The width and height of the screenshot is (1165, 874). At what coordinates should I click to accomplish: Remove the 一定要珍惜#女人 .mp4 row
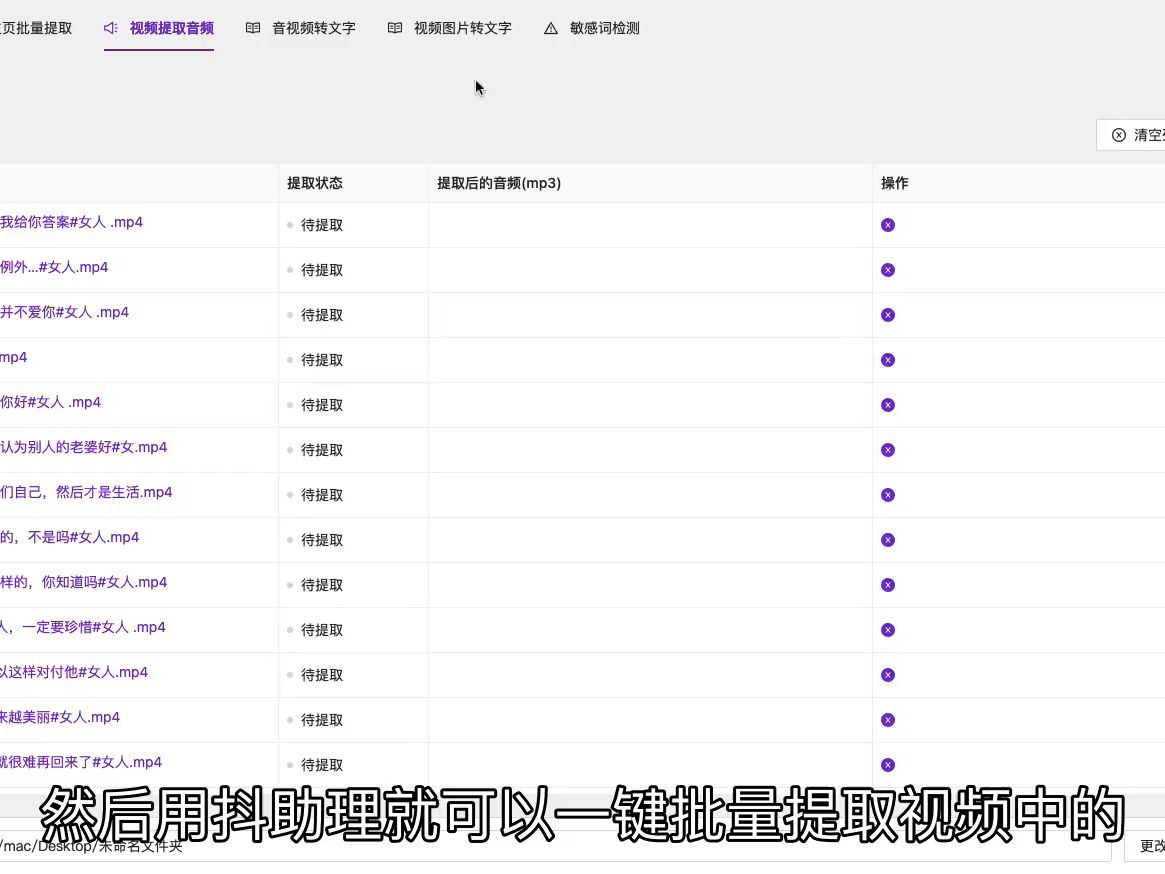(888, 630)
